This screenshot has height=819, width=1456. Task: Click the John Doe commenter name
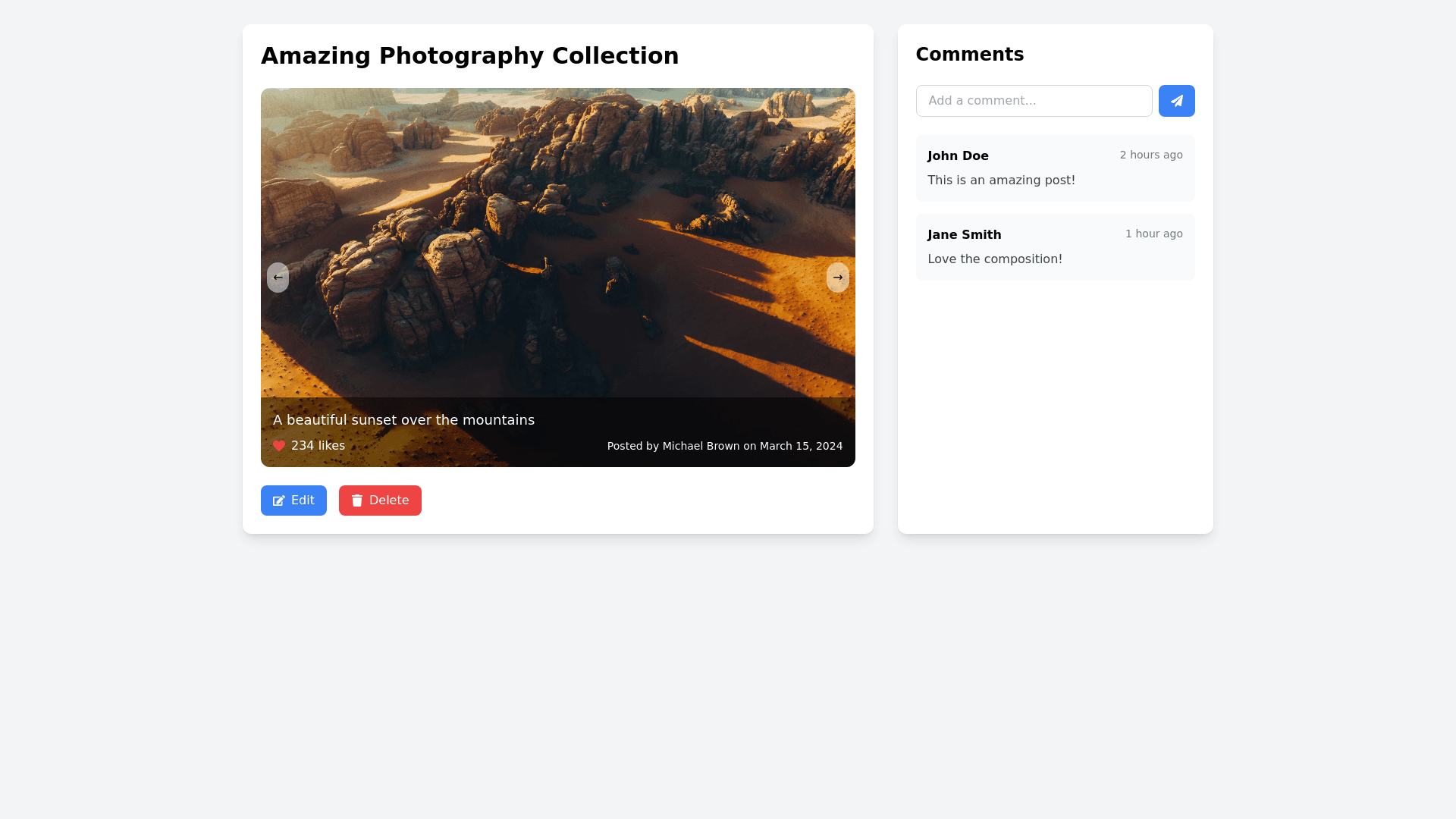tap(958, 155)
